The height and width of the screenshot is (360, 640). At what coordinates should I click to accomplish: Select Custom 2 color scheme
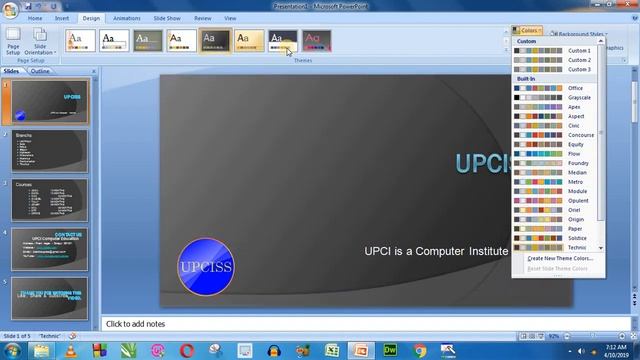(x=554, y=60)
